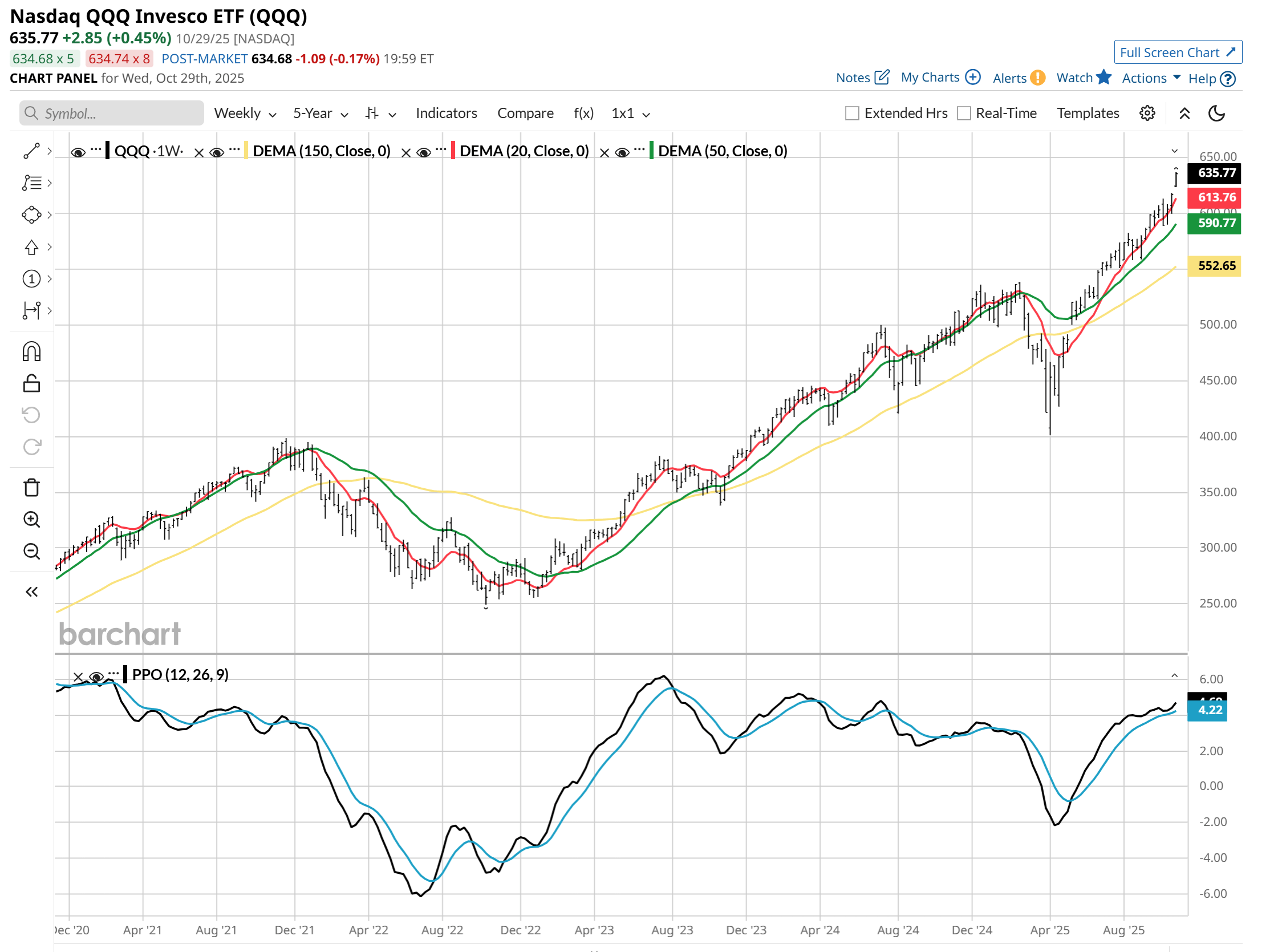Click the red DEMA (20) color swatch

[x=453, y=151]
